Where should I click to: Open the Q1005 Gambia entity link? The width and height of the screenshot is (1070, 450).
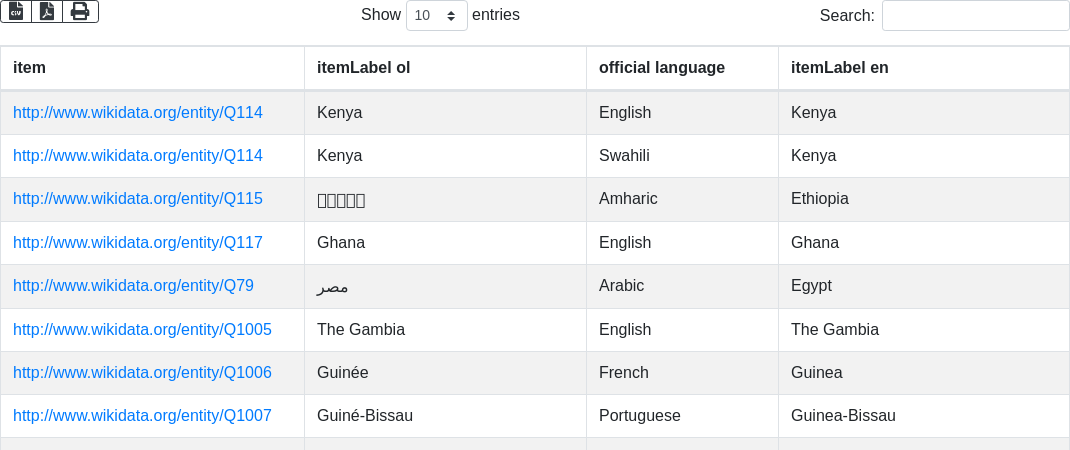point(142,329)
